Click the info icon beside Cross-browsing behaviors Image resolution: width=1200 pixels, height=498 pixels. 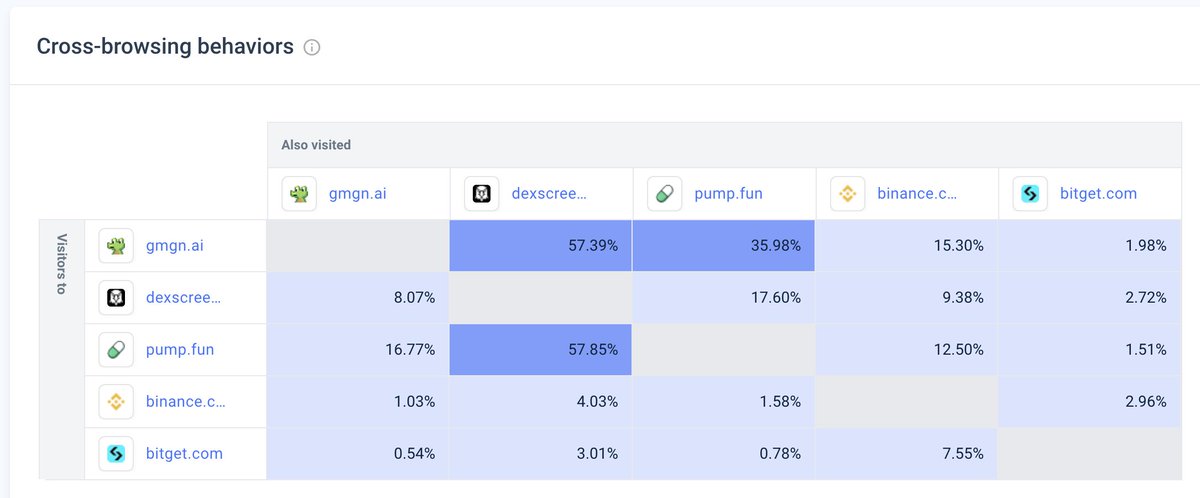click(312, 48)
